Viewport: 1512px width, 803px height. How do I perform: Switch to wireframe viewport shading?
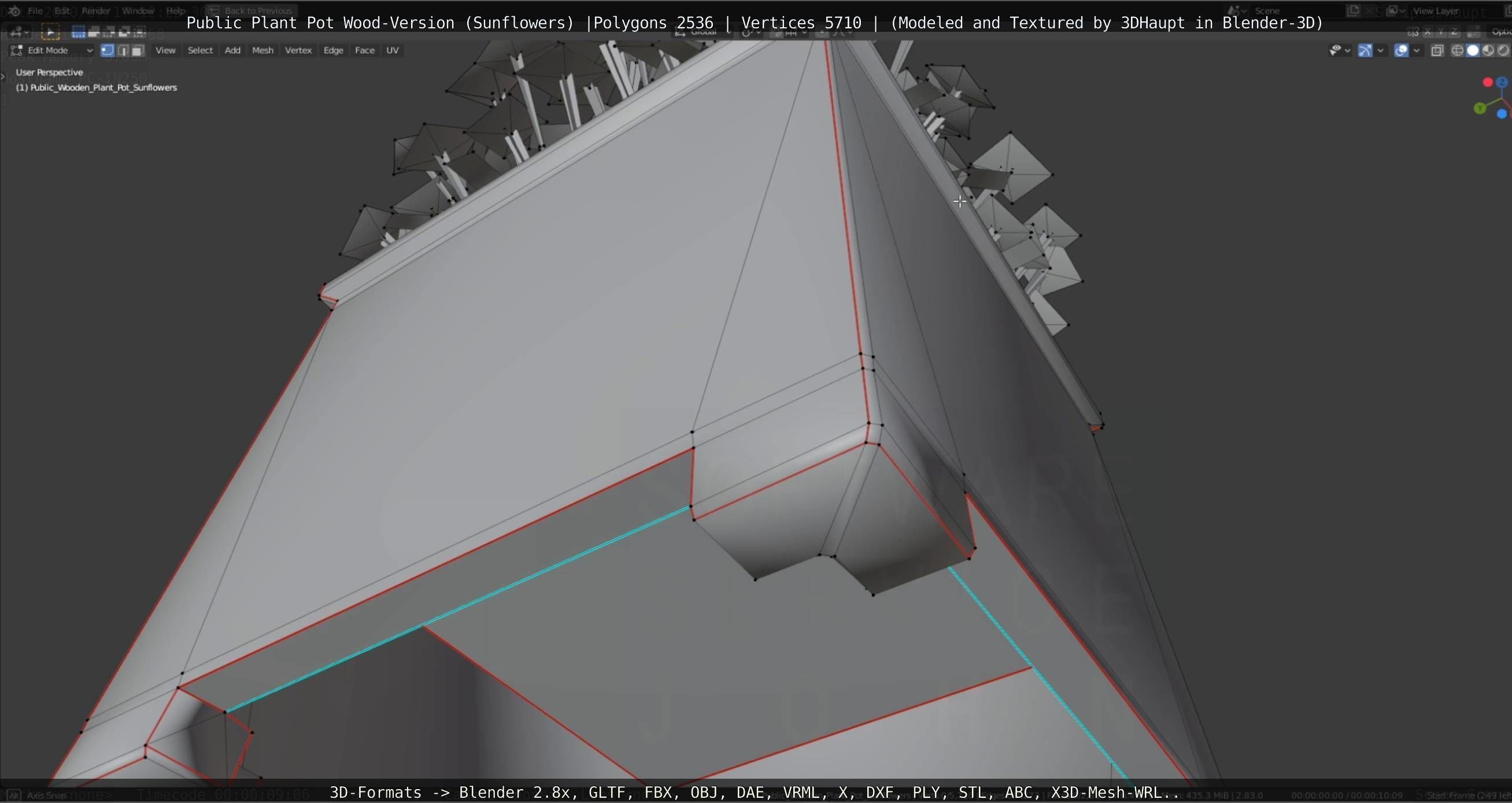(1458, 50)
